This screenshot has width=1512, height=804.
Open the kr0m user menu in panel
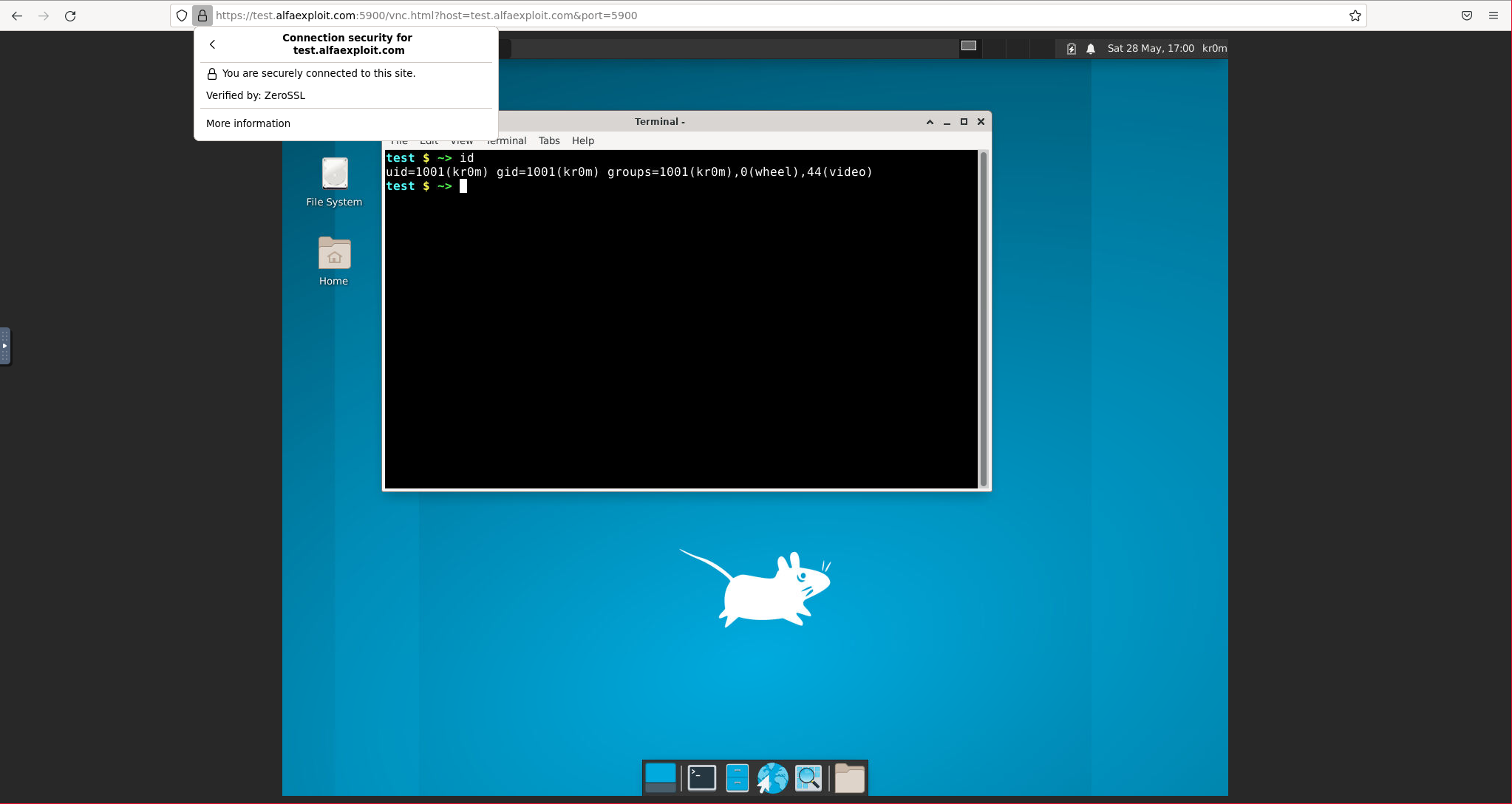click(1214, 49)
